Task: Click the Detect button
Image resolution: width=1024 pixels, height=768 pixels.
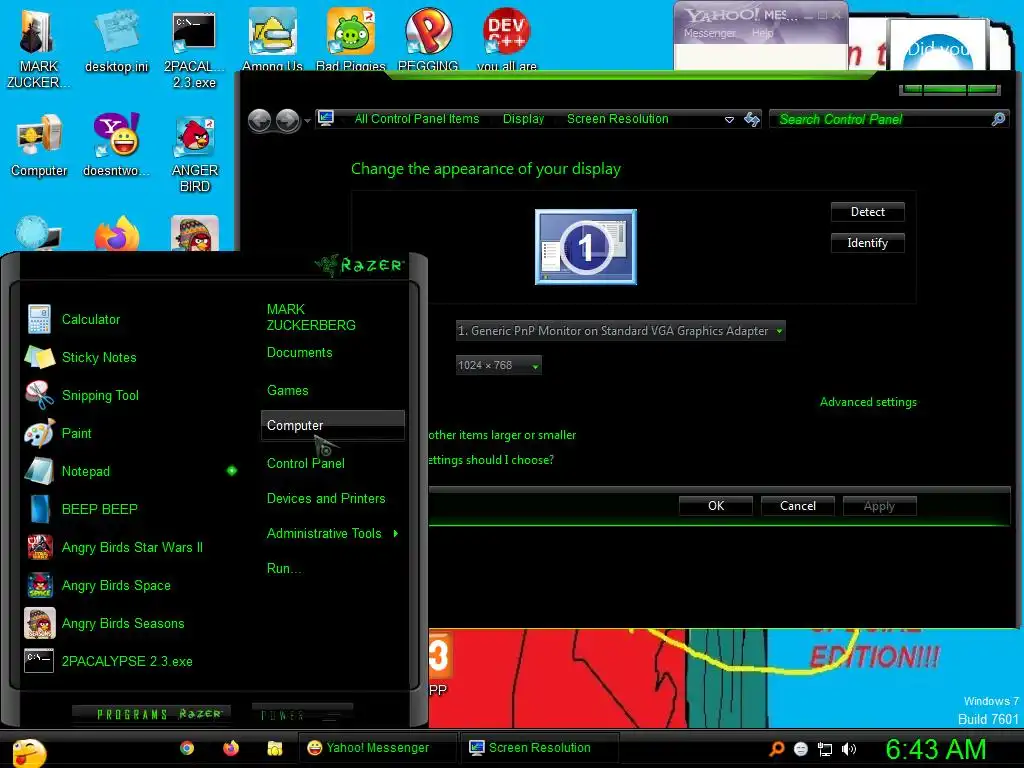Action: (867, 212)
